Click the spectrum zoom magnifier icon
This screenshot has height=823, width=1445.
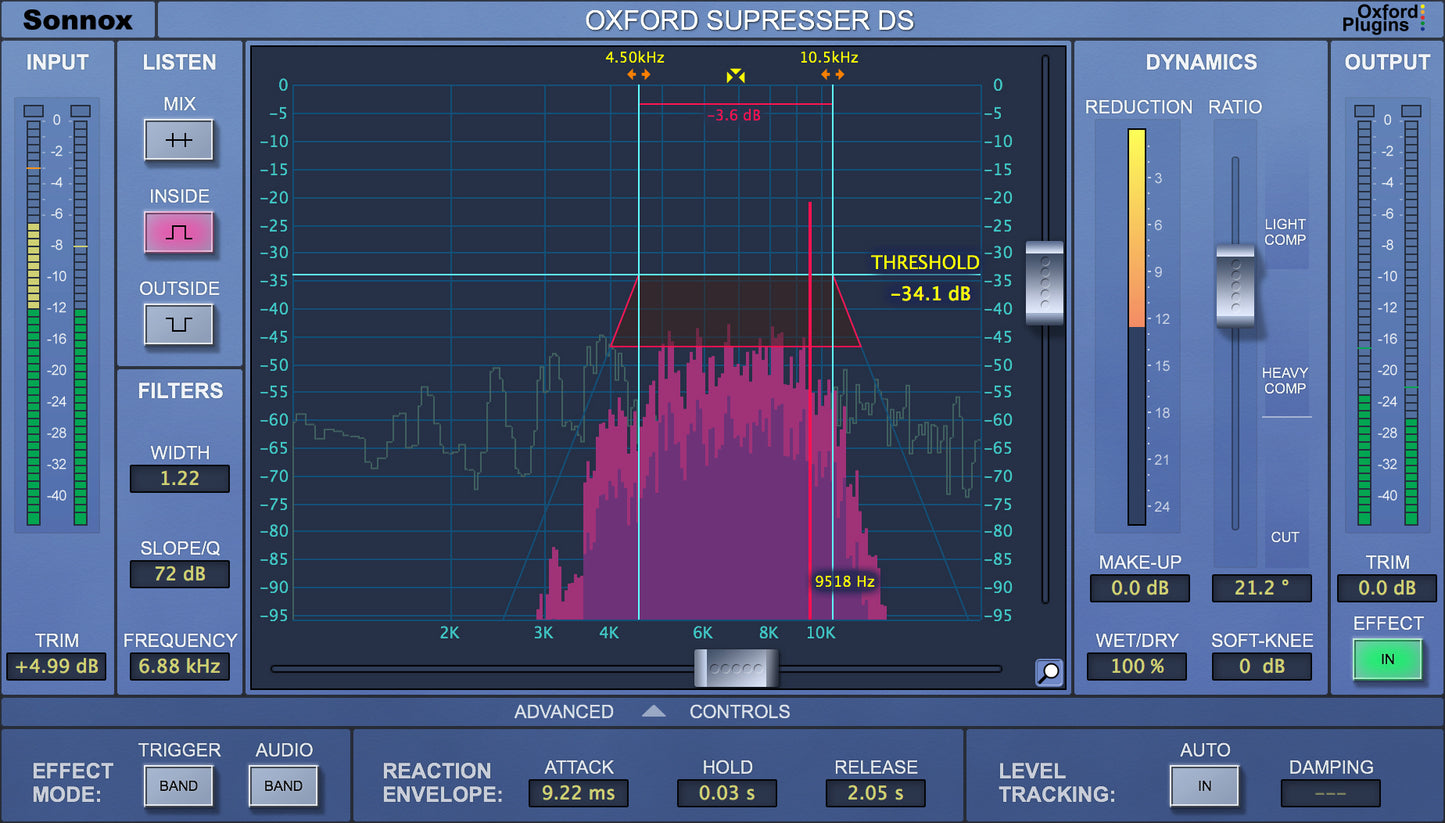pos(1047,673)
